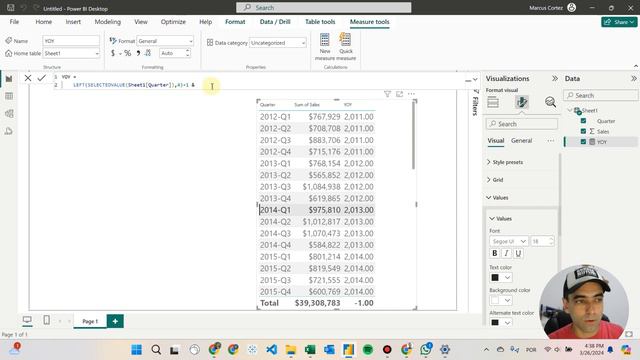The image size is (640, 360).
Task: Switch to Report view in left sidebar
Action: pyautogui.click(x=9, y=79)
